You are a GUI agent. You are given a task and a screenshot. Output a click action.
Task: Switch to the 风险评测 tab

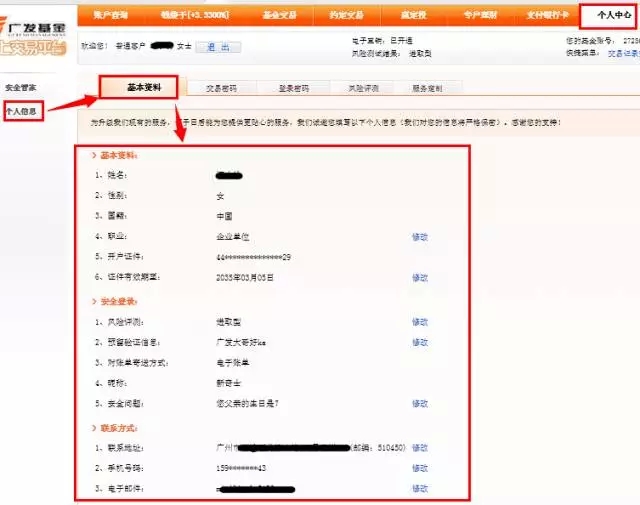[x=363, y=89]
